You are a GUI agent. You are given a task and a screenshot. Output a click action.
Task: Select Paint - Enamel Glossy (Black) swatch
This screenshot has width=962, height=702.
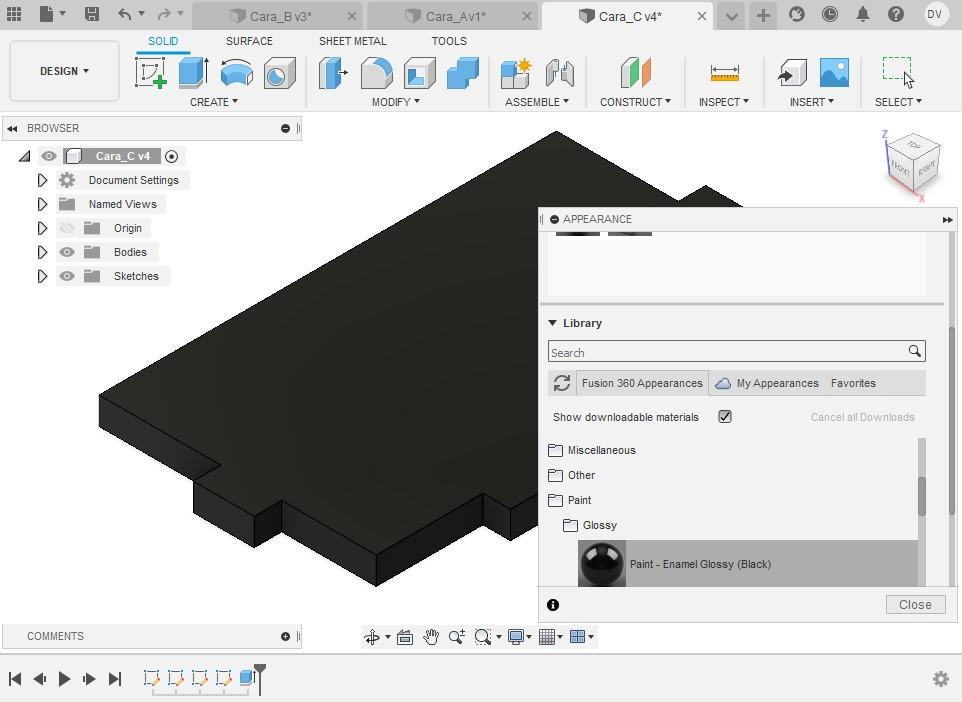(601, 564)
